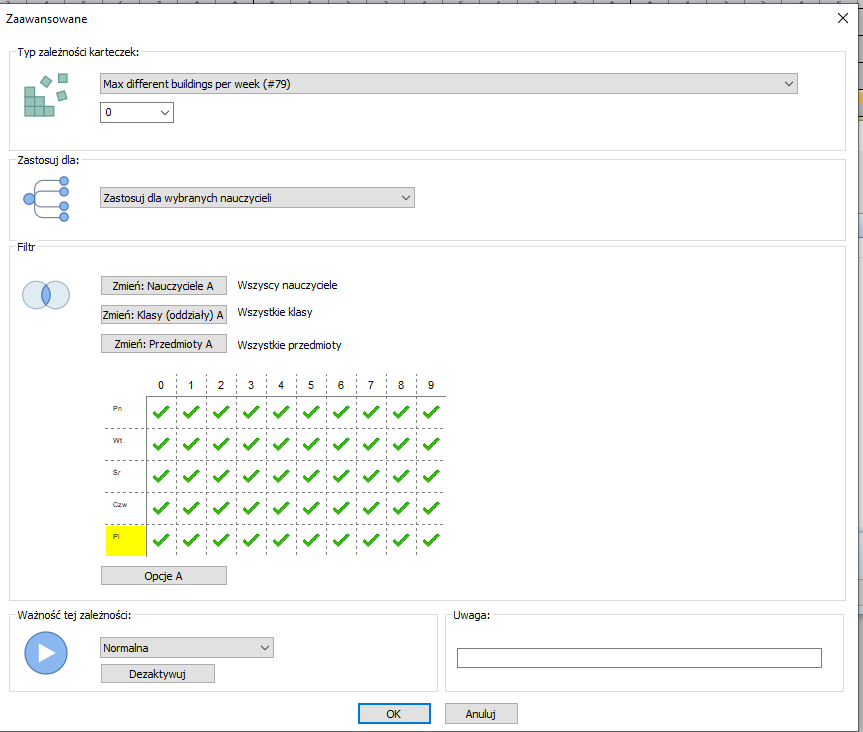The image size is (863, 732).
Task: Click the filter Venn diagram icon
Action: click(46, 295)
